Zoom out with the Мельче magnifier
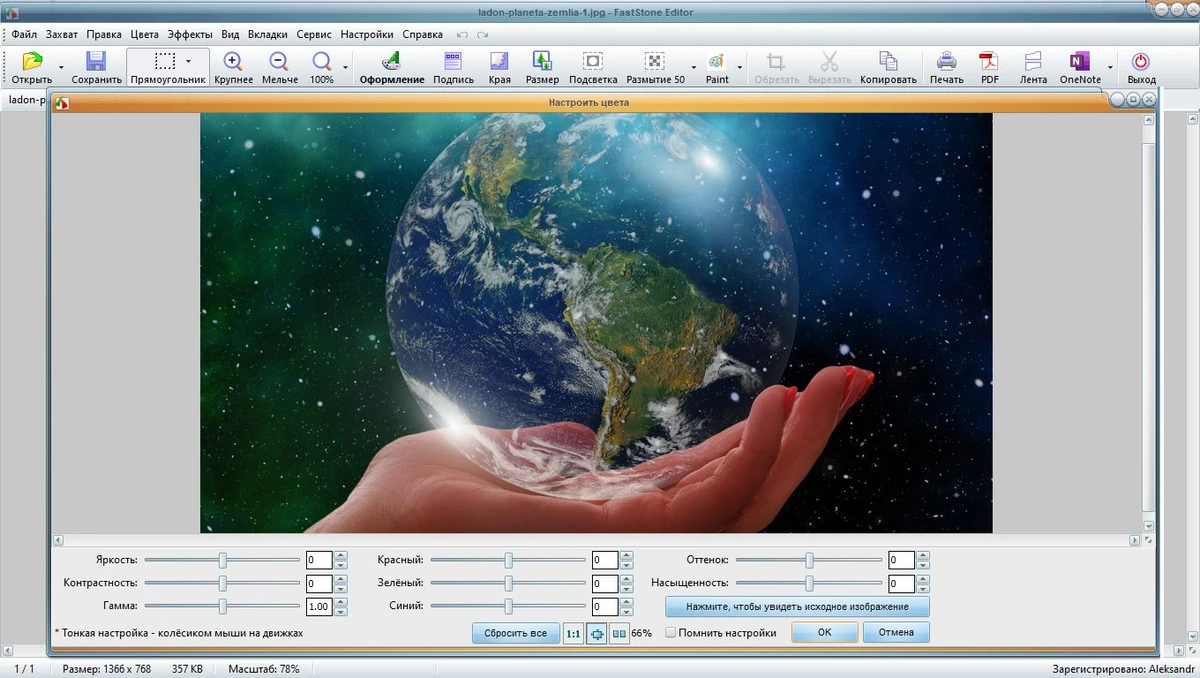The height and width of the screenshot is (678, 1200). tap(280, 62)
